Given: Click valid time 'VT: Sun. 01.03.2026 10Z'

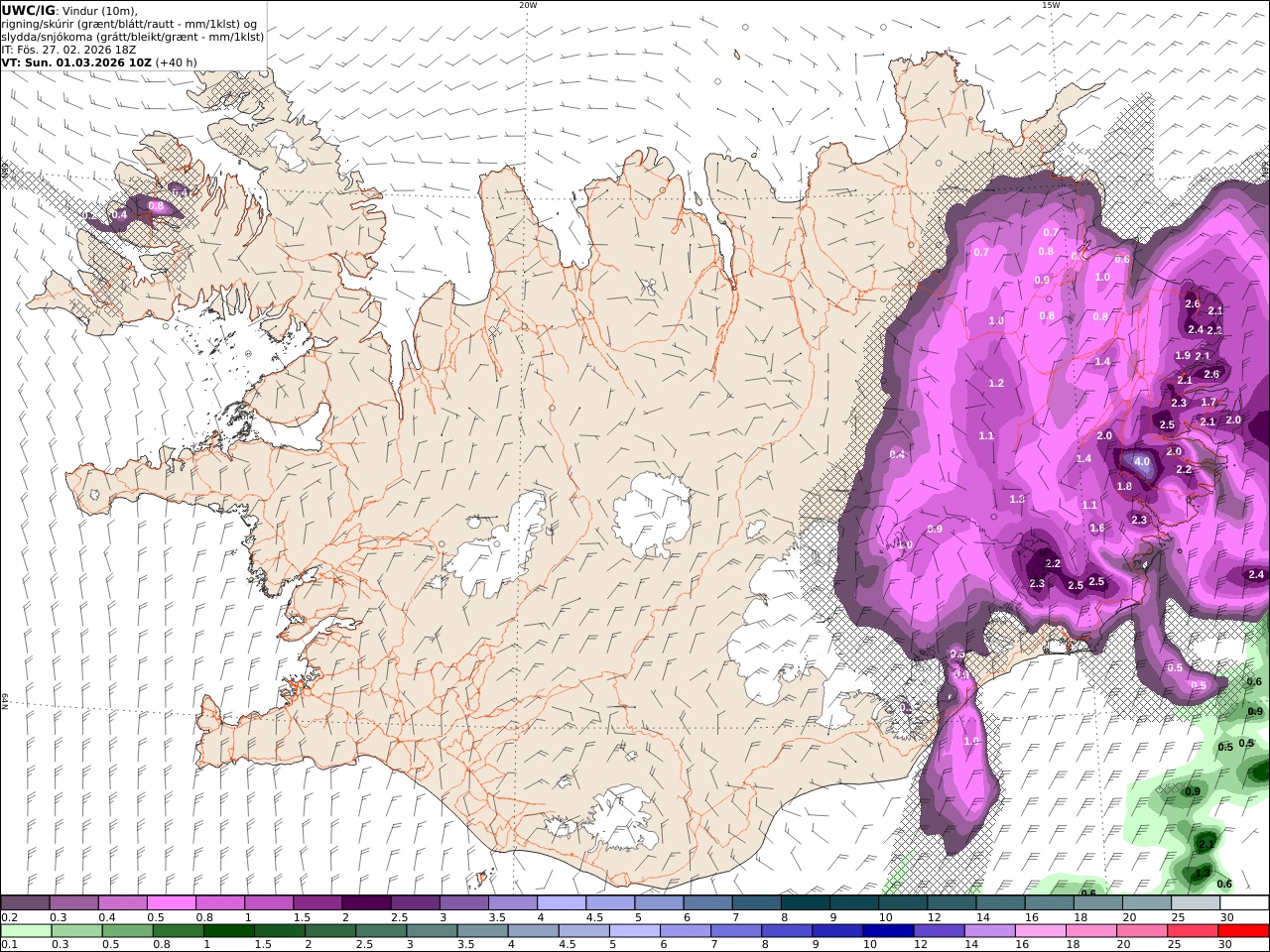Looking at the screenshot, I should [x=76, y=61].
